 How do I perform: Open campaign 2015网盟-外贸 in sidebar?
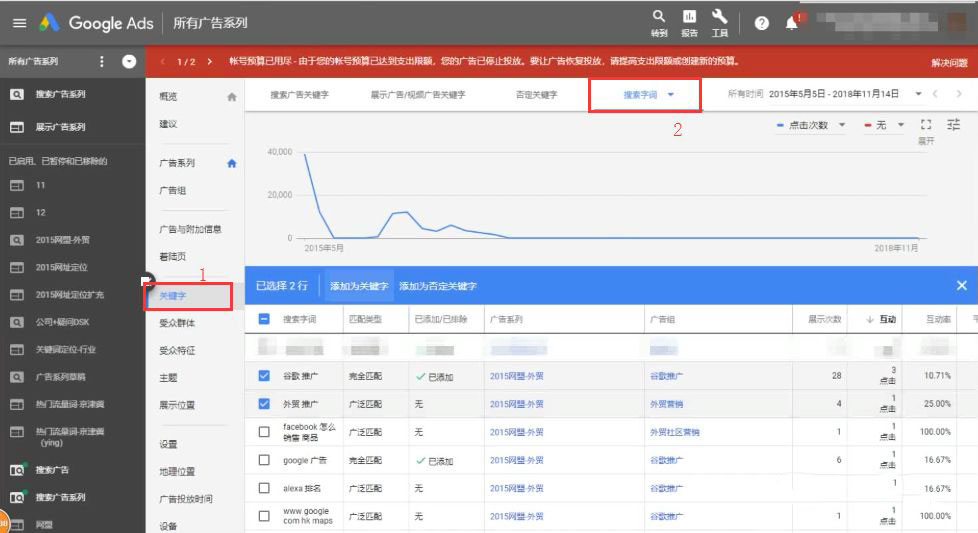click(x=62, y=240)
